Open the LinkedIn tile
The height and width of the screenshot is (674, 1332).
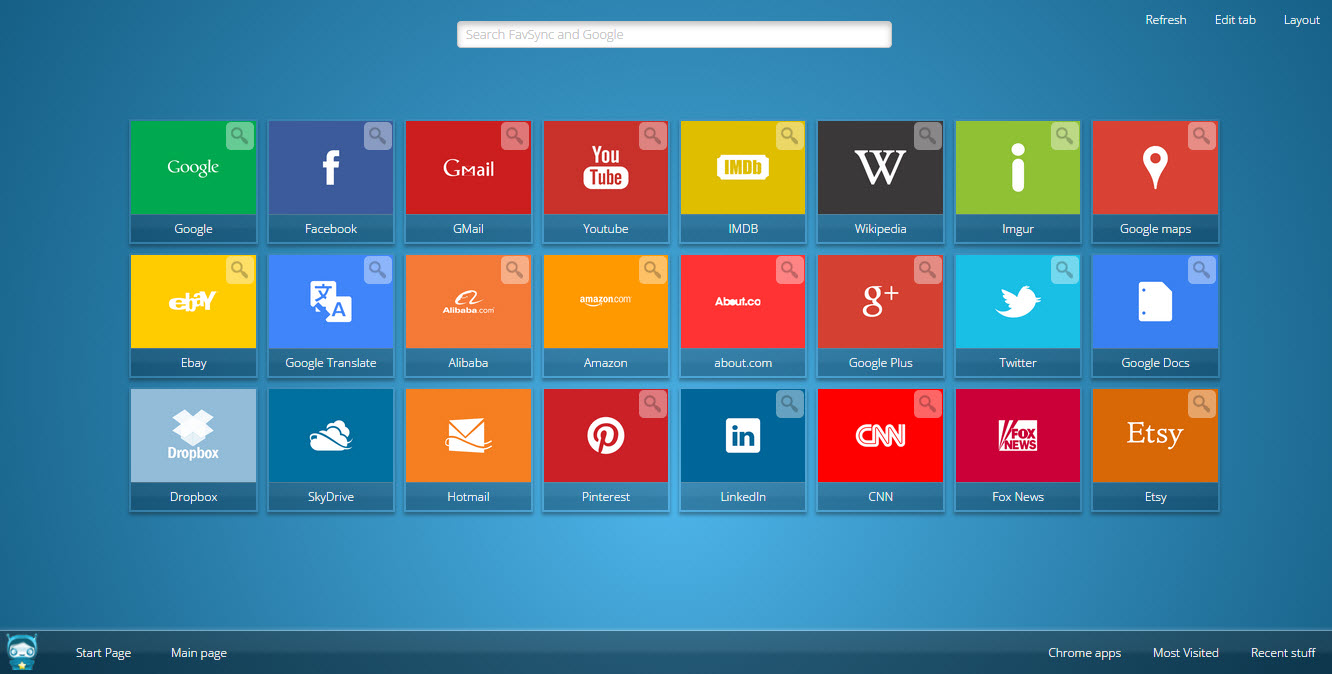(x=743, y=437)
